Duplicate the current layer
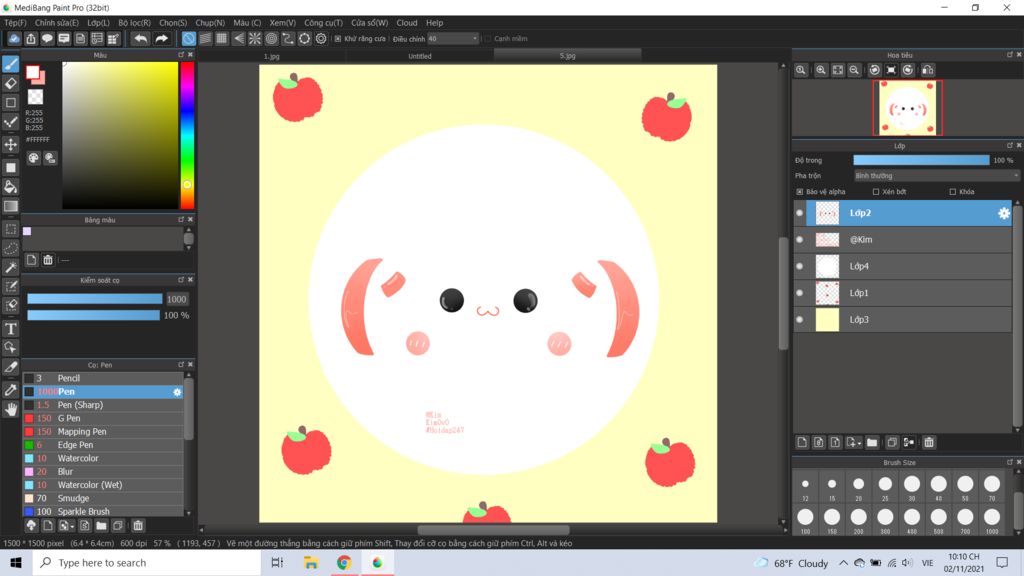 coord(892,442)
